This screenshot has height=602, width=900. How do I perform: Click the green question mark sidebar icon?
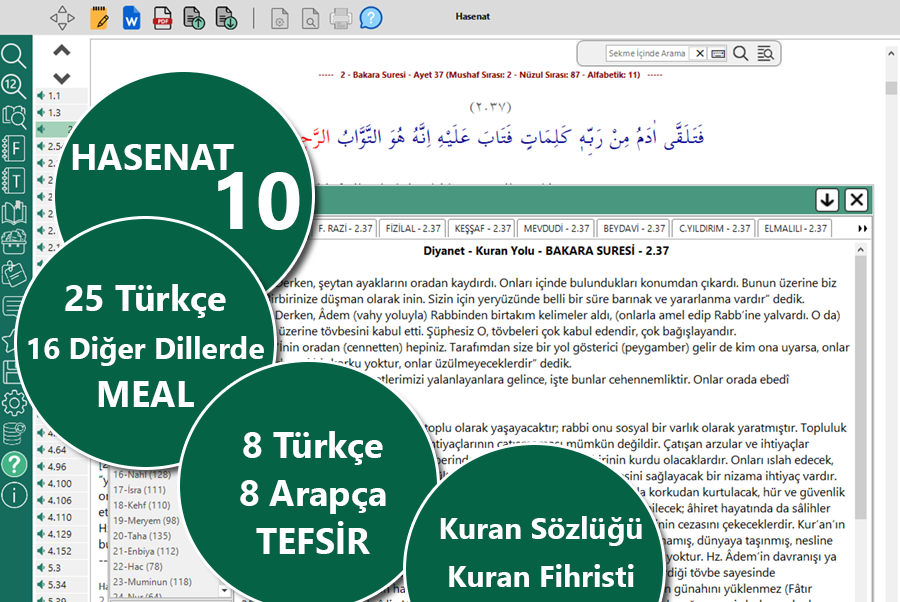click(14, 464)
